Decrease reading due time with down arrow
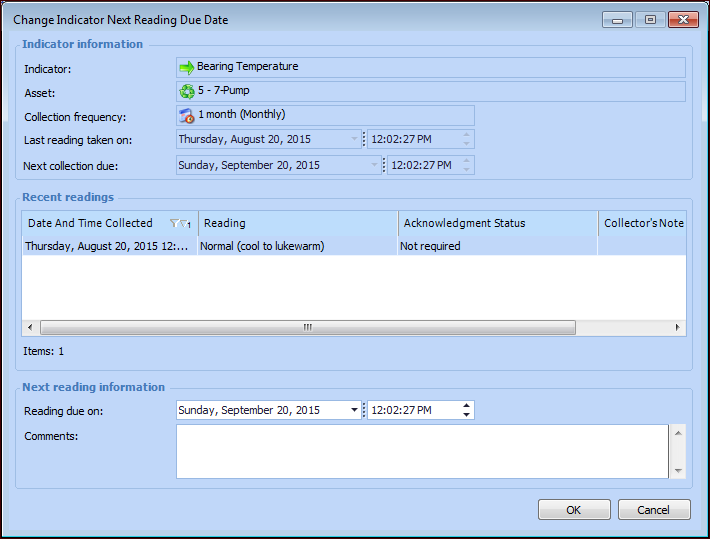Image resolution: width=710 pixels, height=539 pixels. pos(466,415)
